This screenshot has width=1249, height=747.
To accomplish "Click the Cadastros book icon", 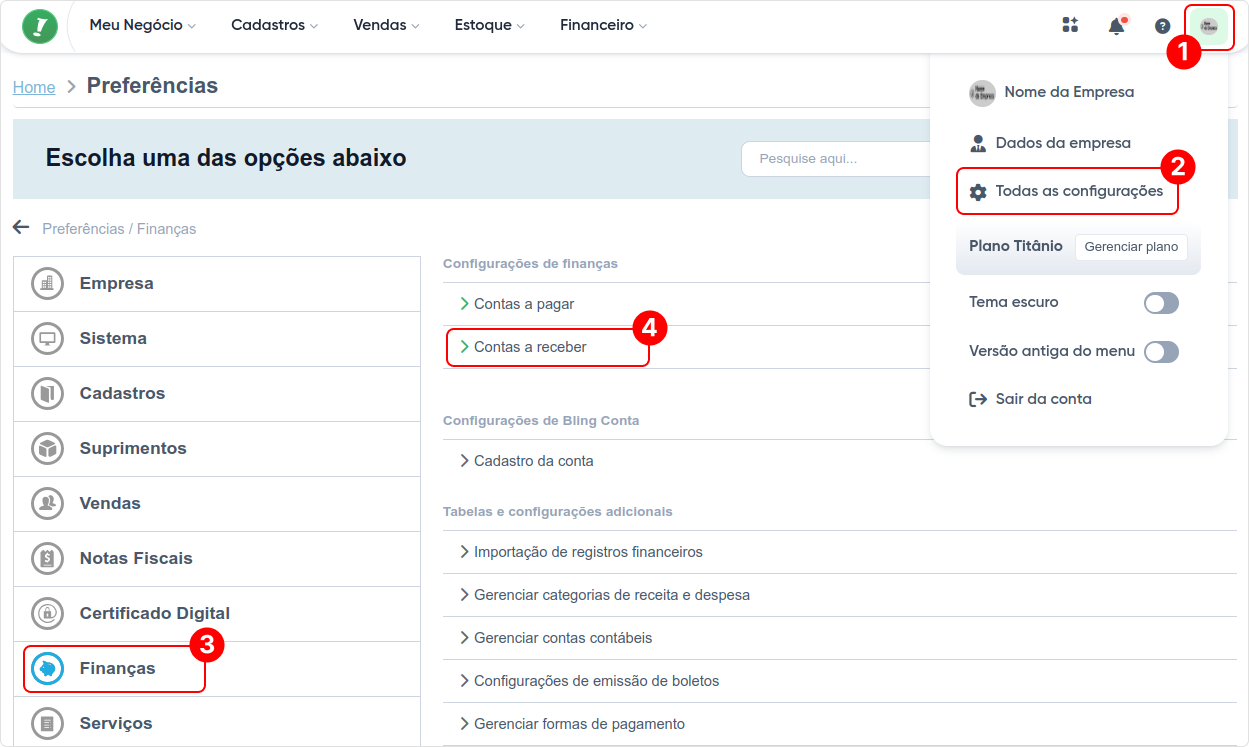I will coord(47,394).
